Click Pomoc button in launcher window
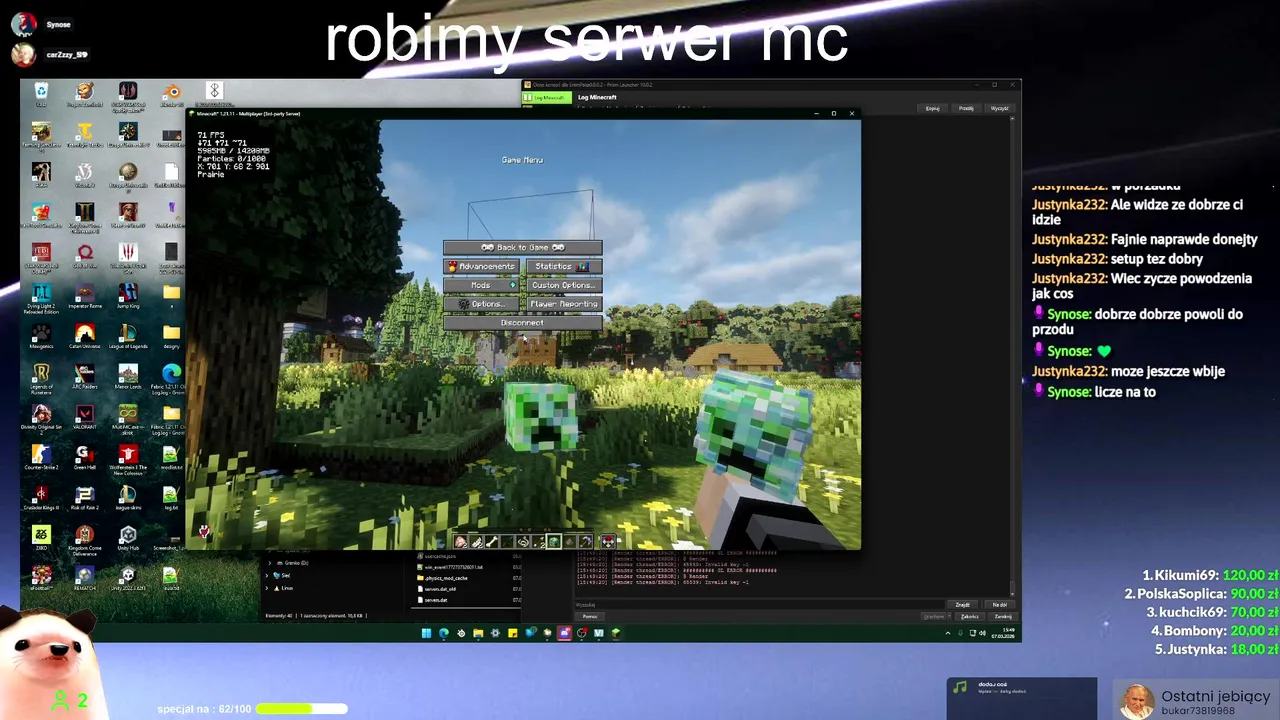This screenshot has width=1280, height=720. point(590,616)
